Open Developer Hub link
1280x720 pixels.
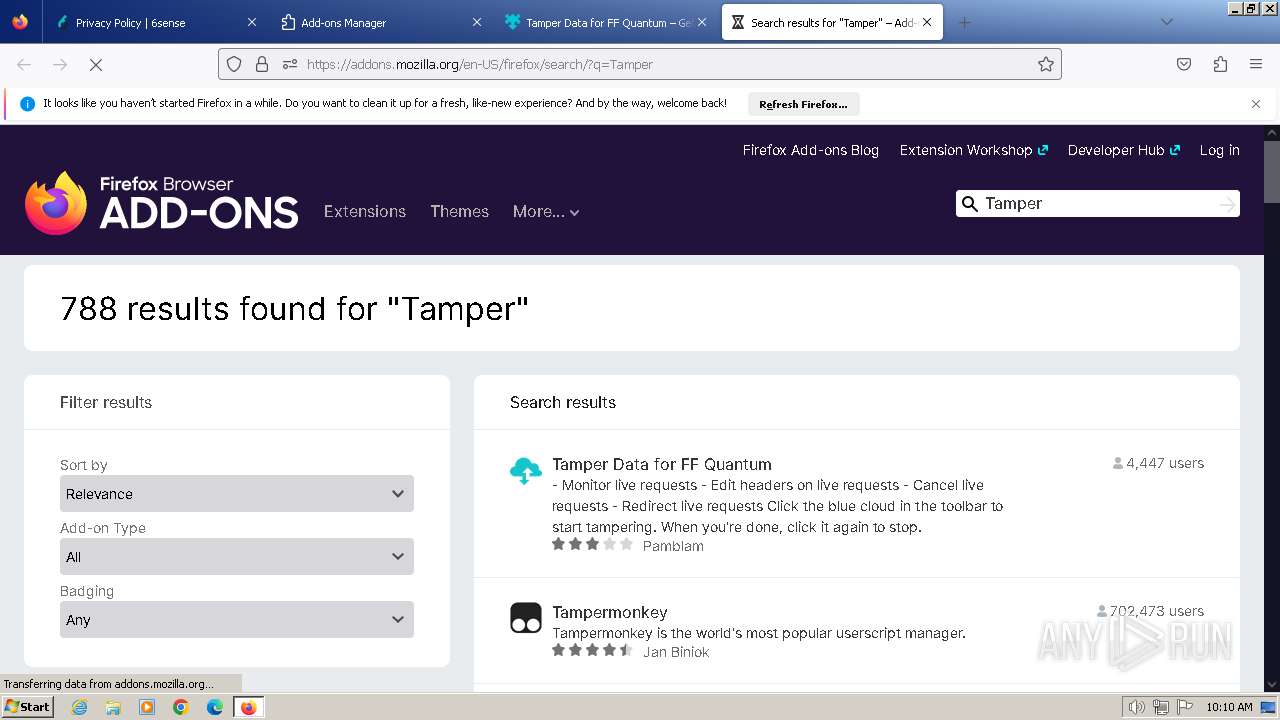pyautogui.click(x=1124, y=150)
